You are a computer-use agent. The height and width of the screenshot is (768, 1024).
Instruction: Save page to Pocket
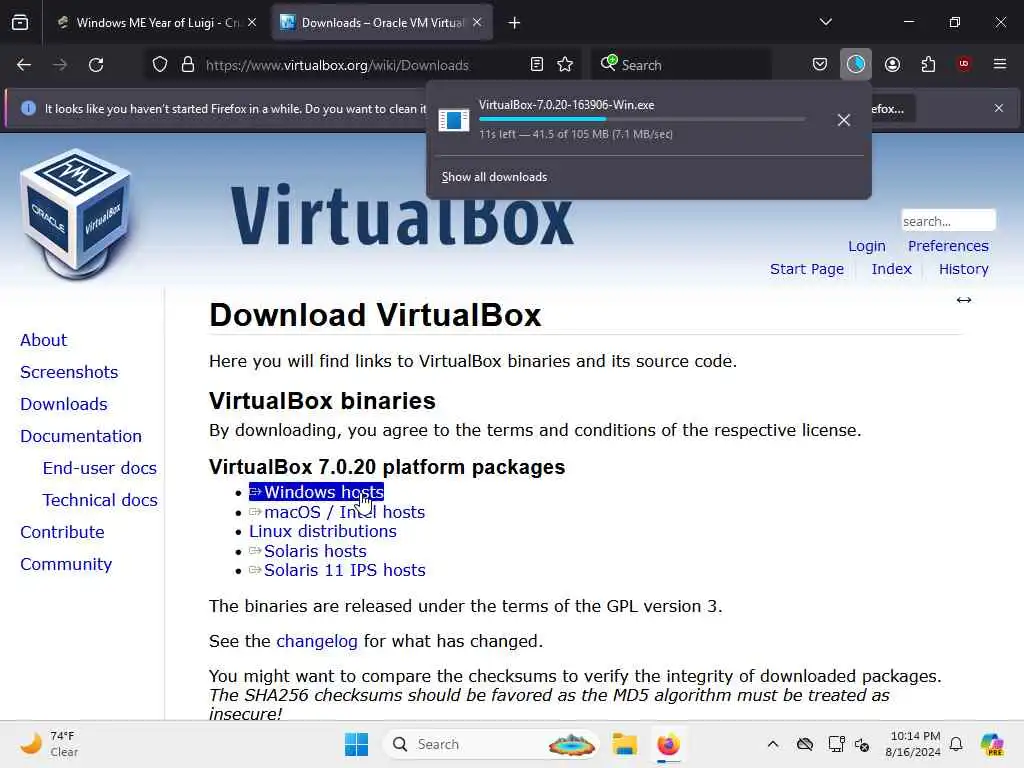820,65
